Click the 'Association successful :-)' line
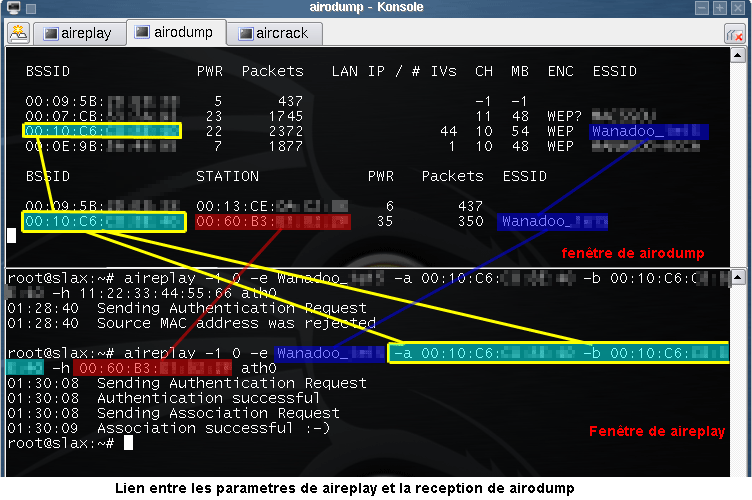 [x=169, y=428]
